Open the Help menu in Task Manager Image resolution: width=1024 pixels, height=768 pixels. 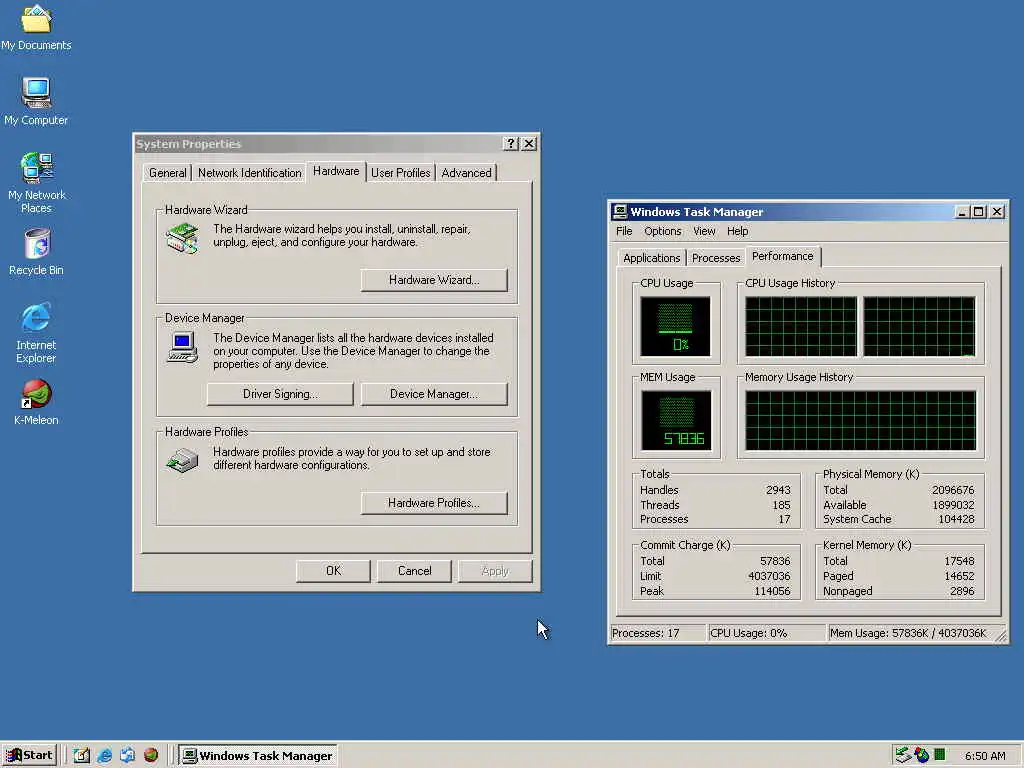[x=737, y=231]
